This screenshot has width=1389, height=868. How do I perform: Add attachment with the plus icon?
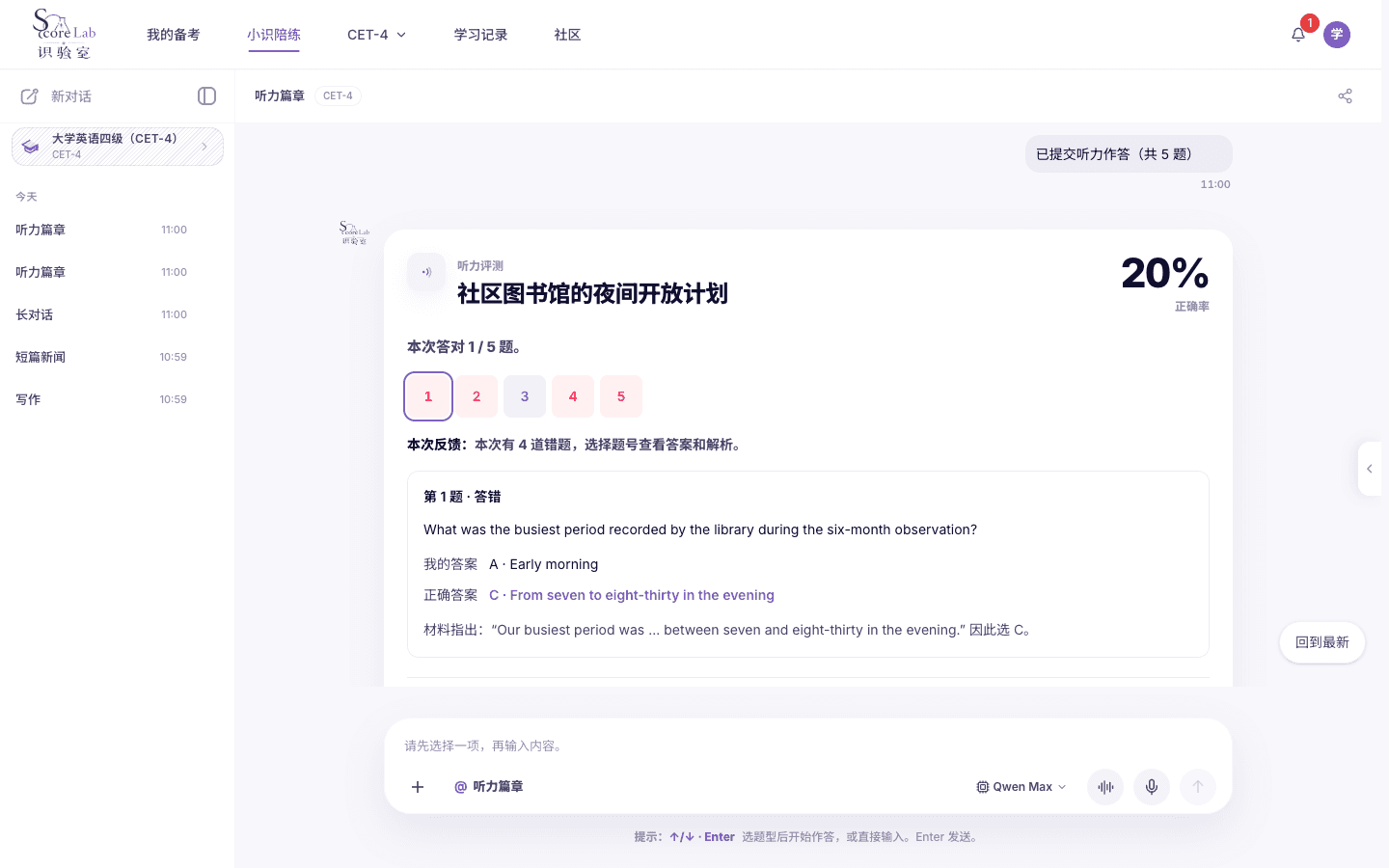click(x=418, y=787)
